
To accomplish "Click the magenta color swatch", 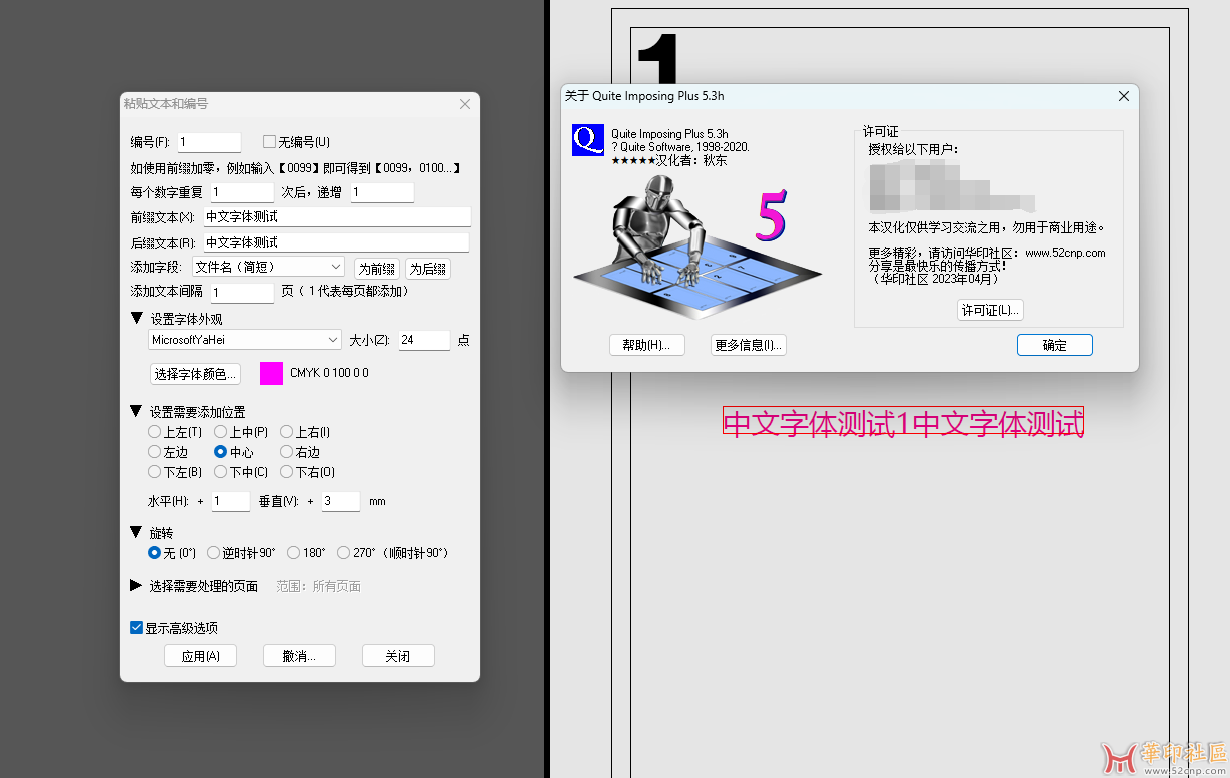I will coord(271,373).
